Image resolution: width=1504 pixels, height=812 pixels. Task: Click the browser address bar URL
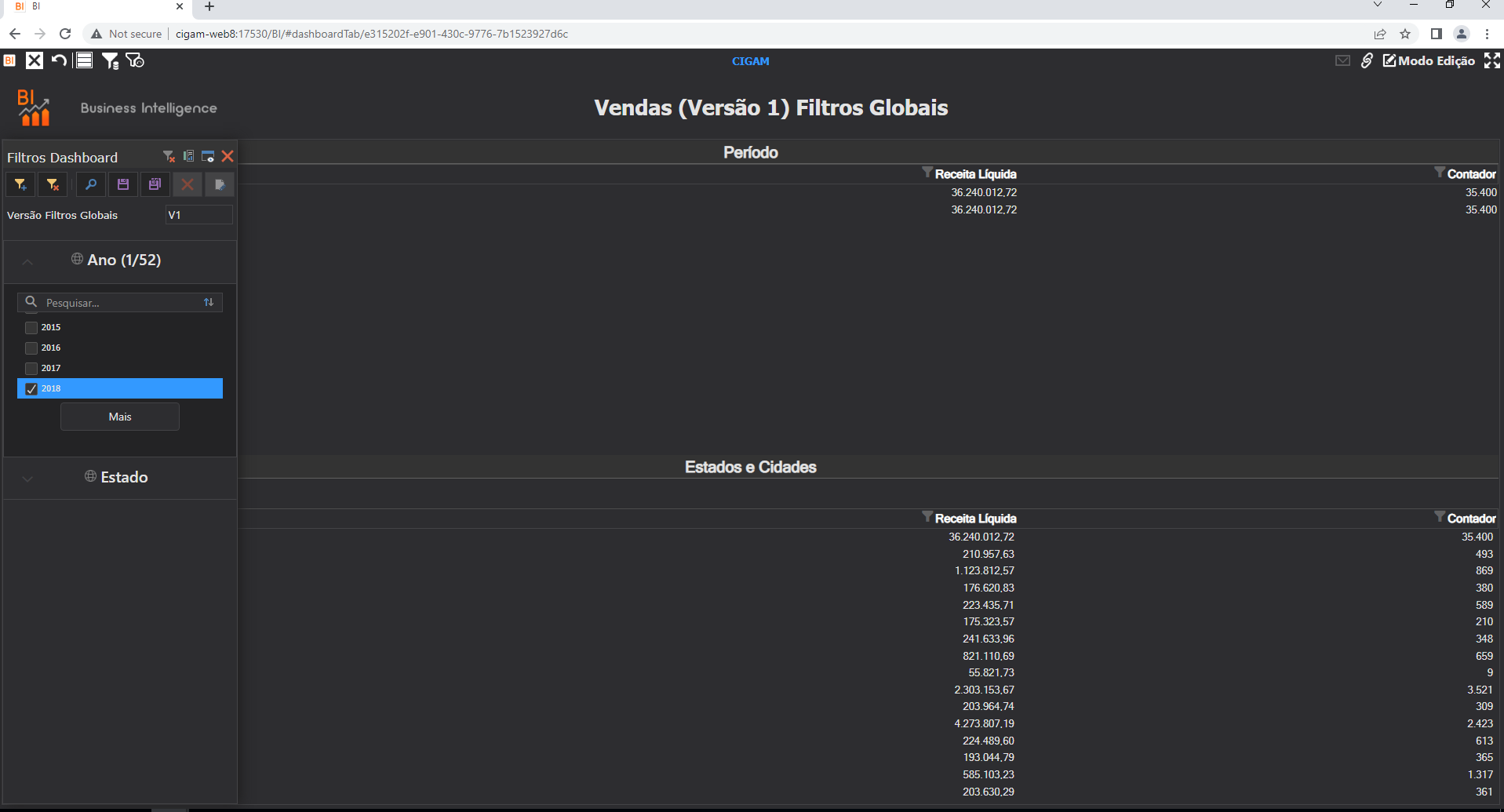pyautogui.click(x=372, y=34)
